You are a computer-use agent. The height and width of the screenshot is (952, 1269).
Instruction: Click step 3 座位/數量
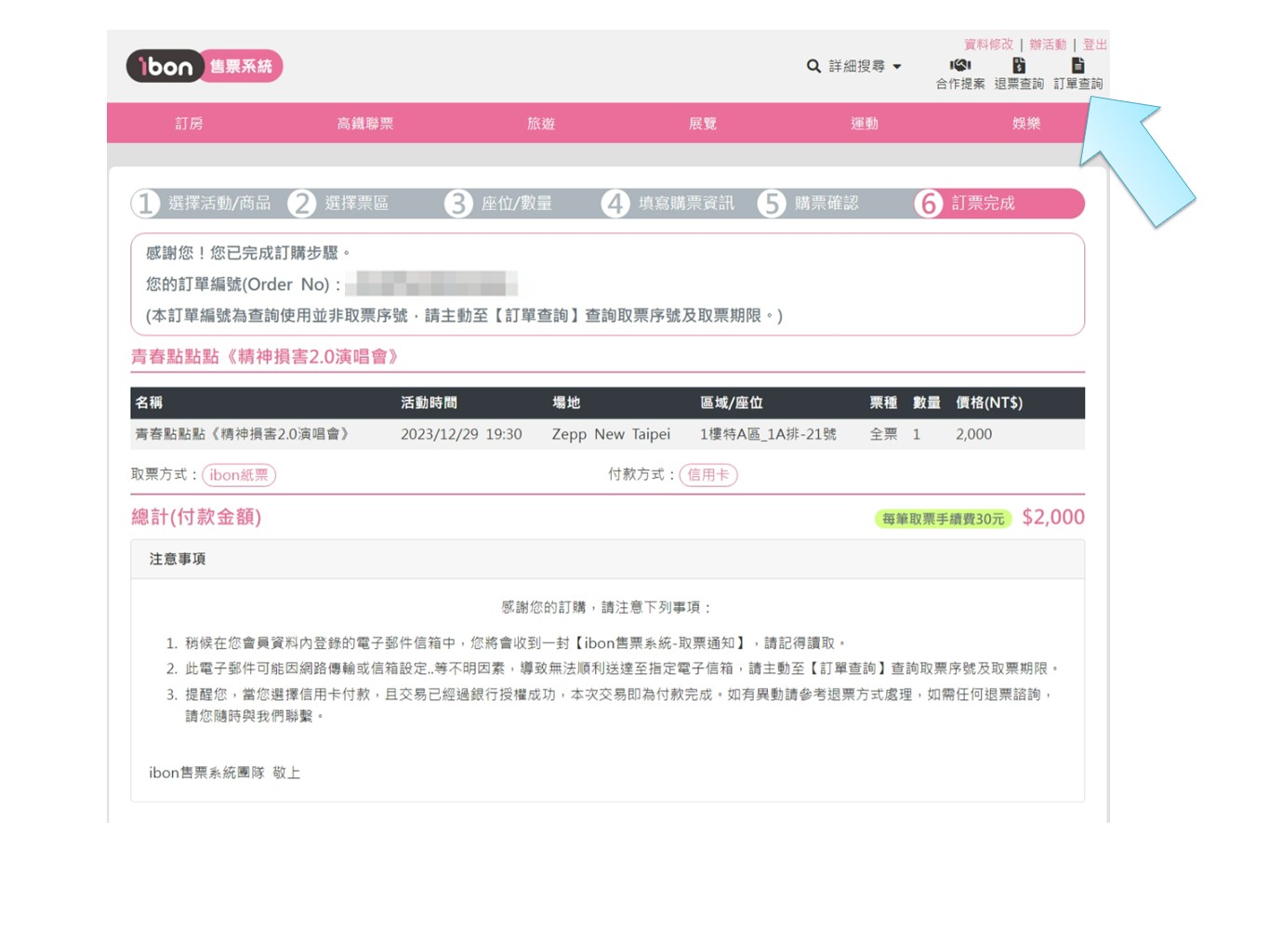click(499, 203)
